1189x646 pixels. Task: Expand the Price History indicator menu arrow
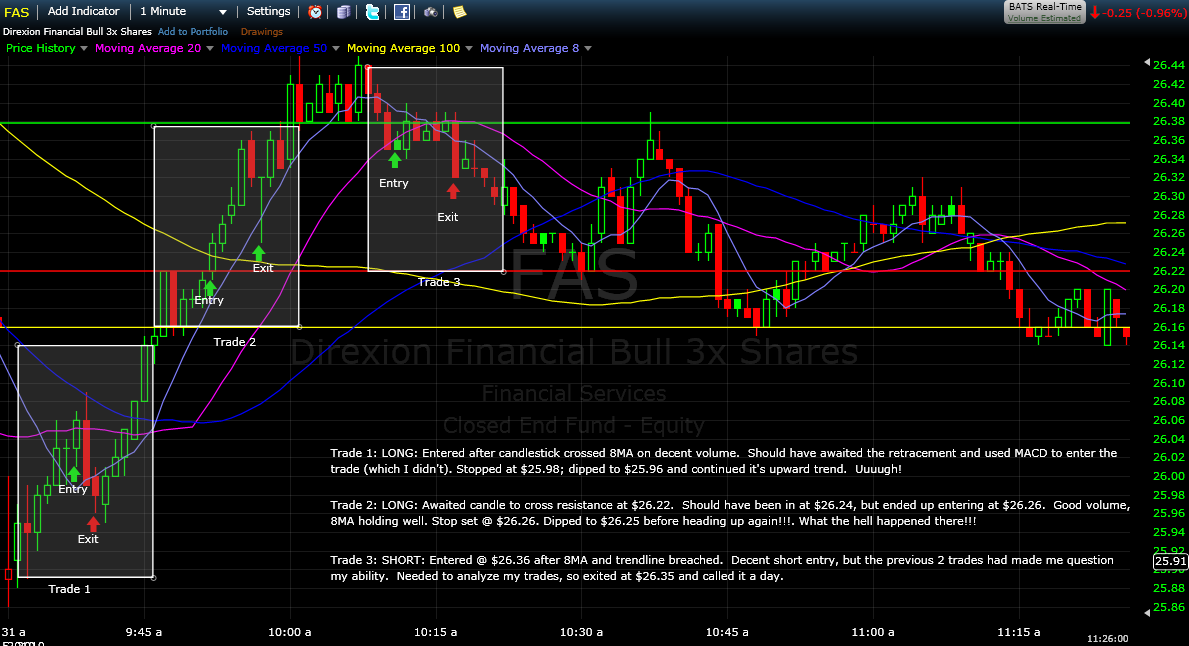[x=84, y=49]
